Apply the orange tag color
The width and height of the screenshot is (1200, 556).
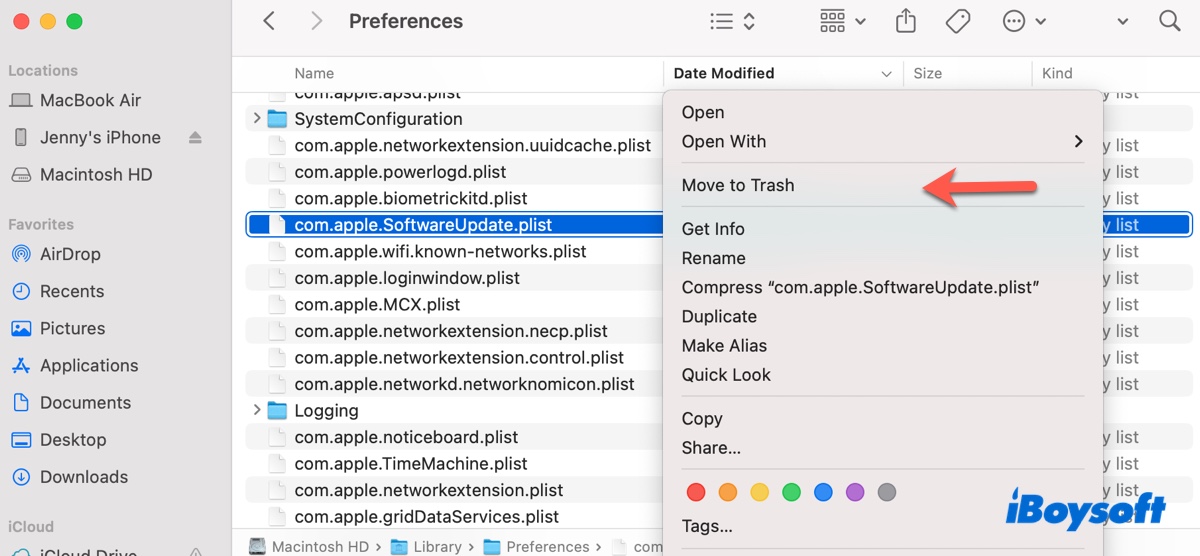tap(728, 492)
